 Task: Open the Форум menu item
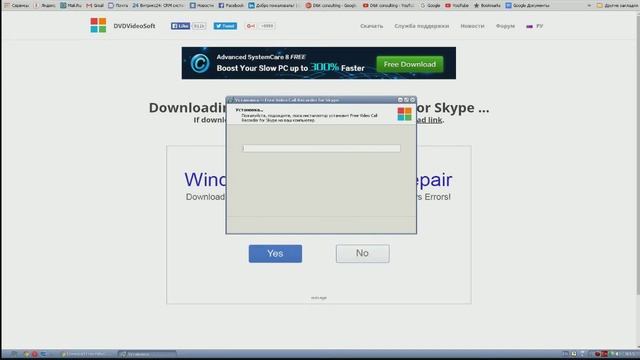pos(505,26)
